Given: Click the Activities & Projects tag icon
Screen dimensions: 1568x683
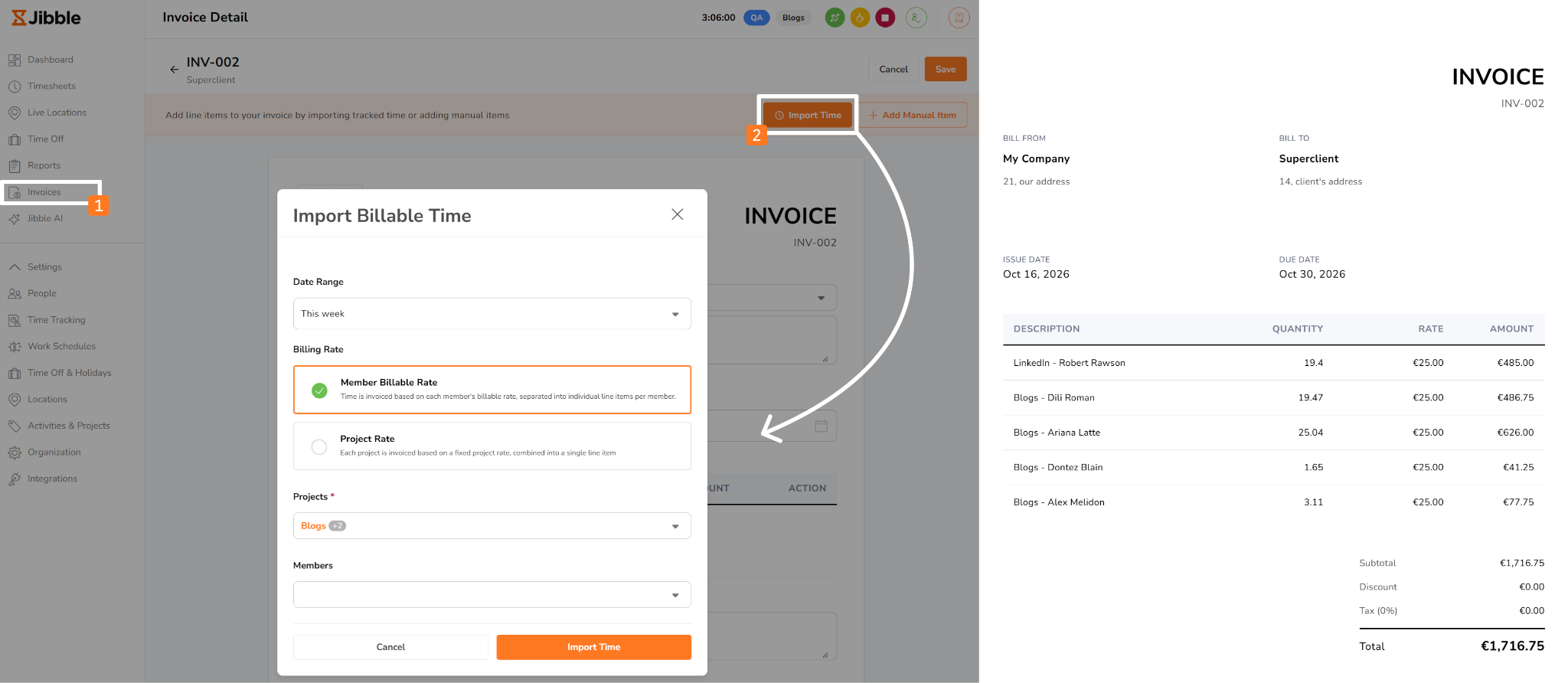Looking at the screenshot, I should tap(15, 426).
